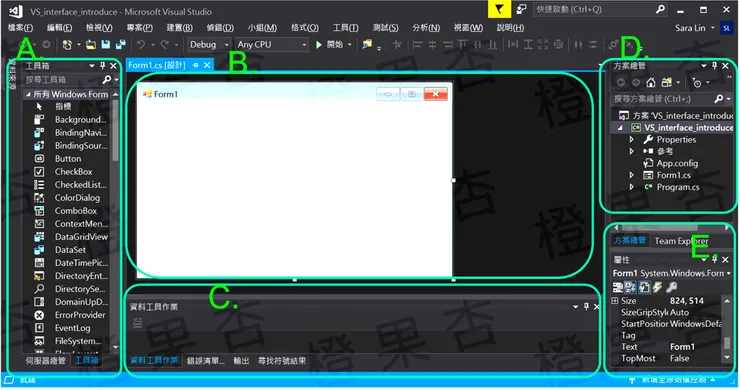This screenshot has height=390, width=740.
Task: Click the single-disk Save toolbar icon
Action: click(106, 44)
